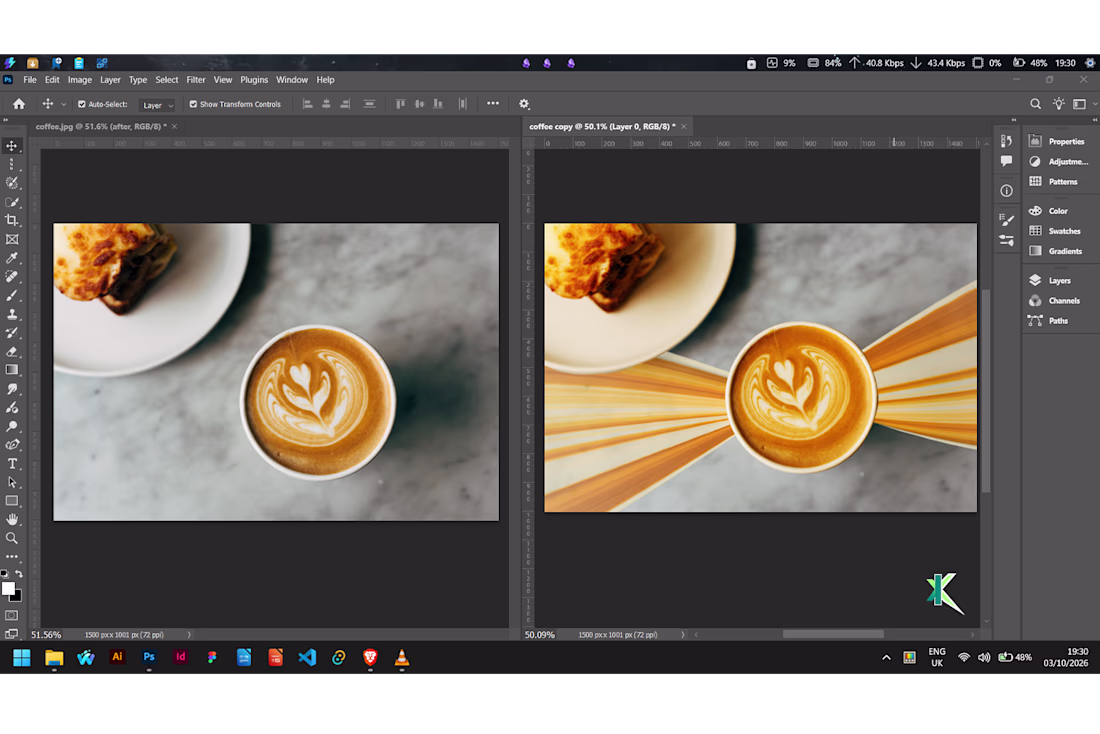Select the Pen tool

coord(12,445)
